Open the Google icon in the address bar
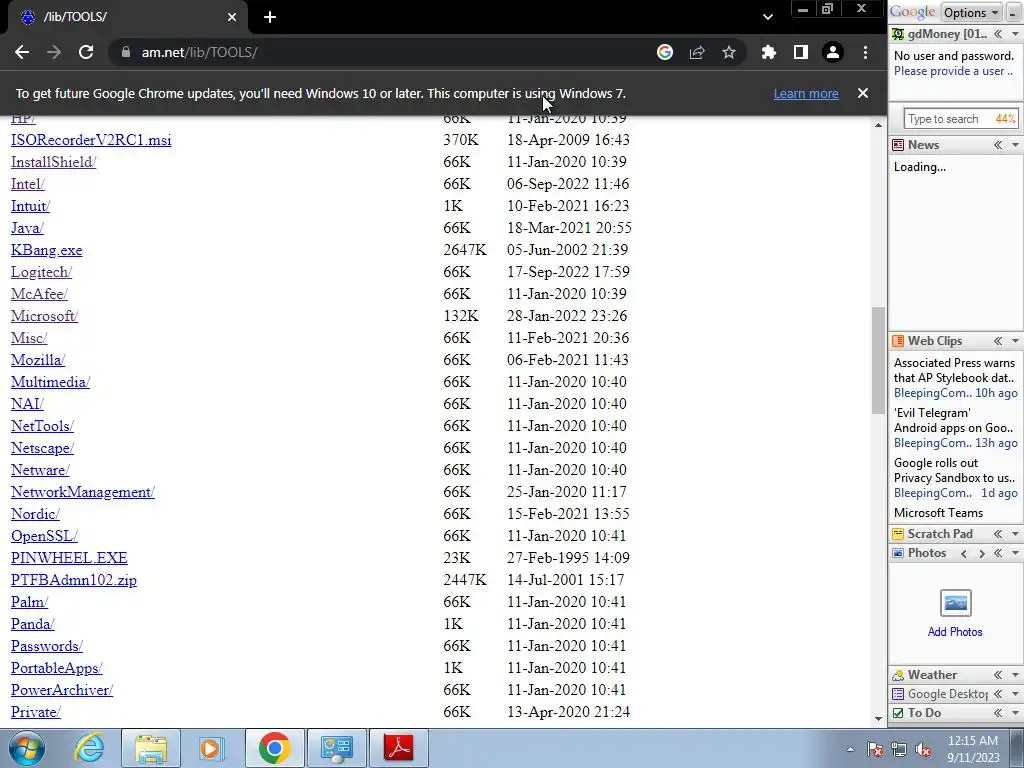This screenshot has height=768, width=1024. 665,52
